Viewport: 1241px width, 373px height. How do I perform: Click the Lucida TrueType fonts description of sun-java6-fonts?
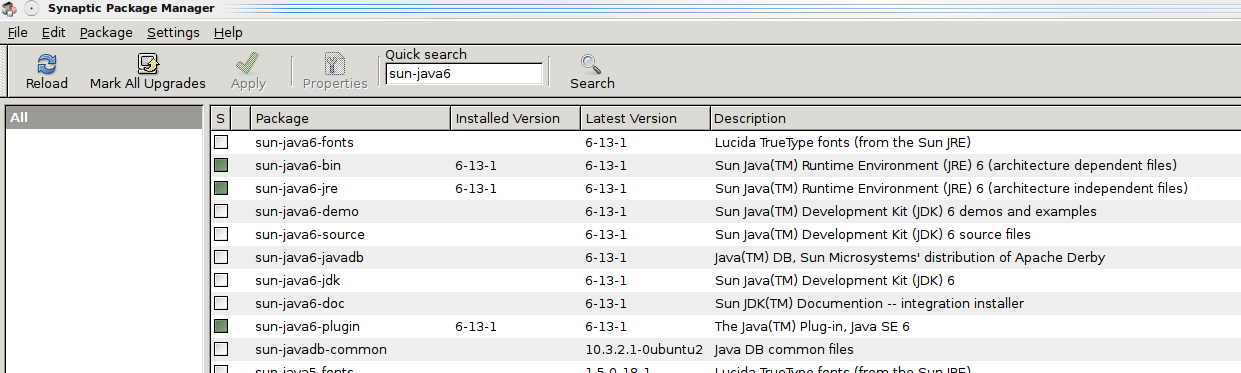click(x=842, y=142)
